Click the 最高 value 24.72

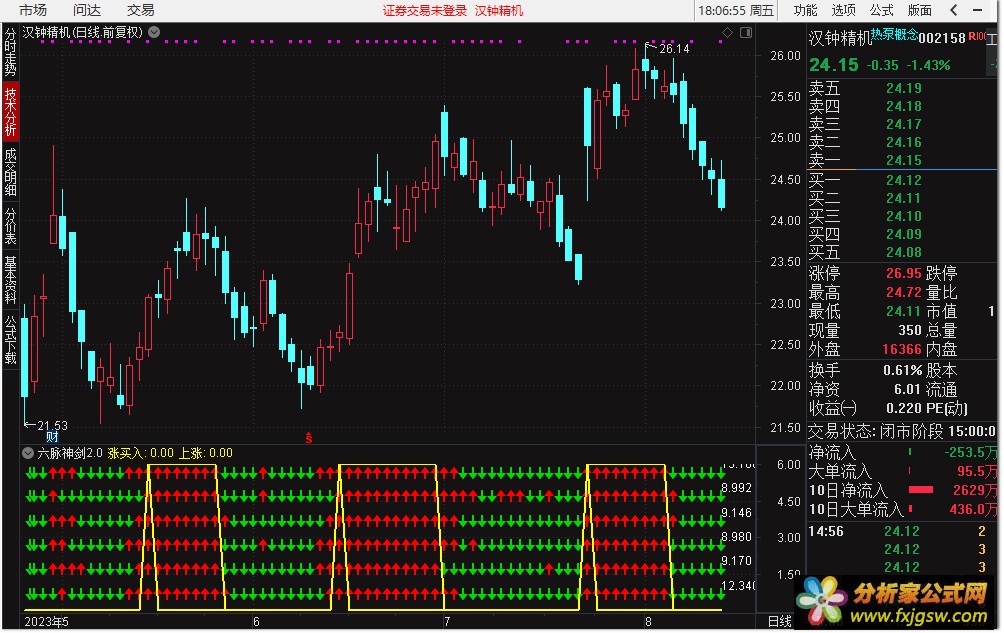coord(903,292)
